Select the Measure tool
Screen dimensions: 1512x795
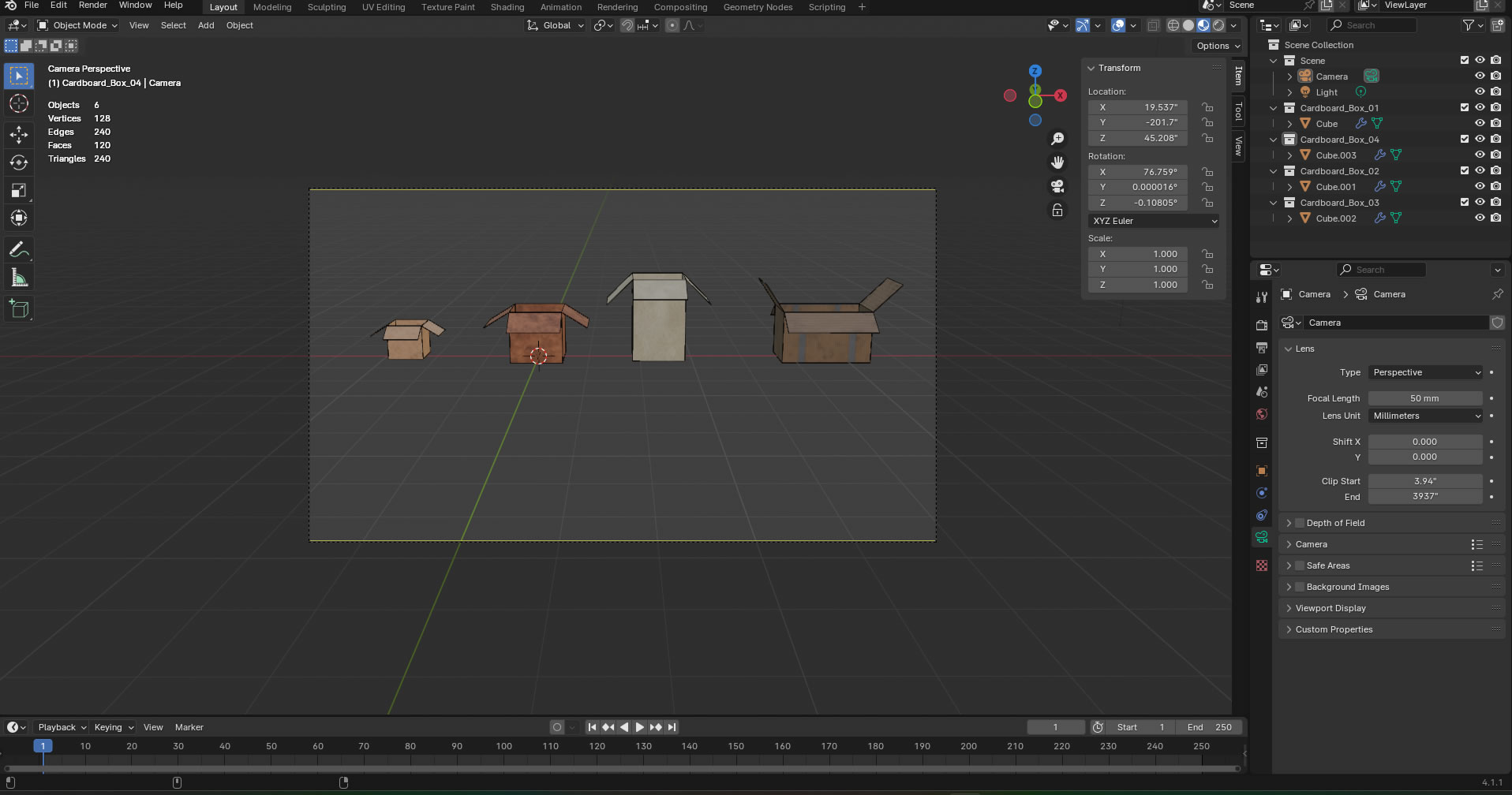[x=19, y=278]
